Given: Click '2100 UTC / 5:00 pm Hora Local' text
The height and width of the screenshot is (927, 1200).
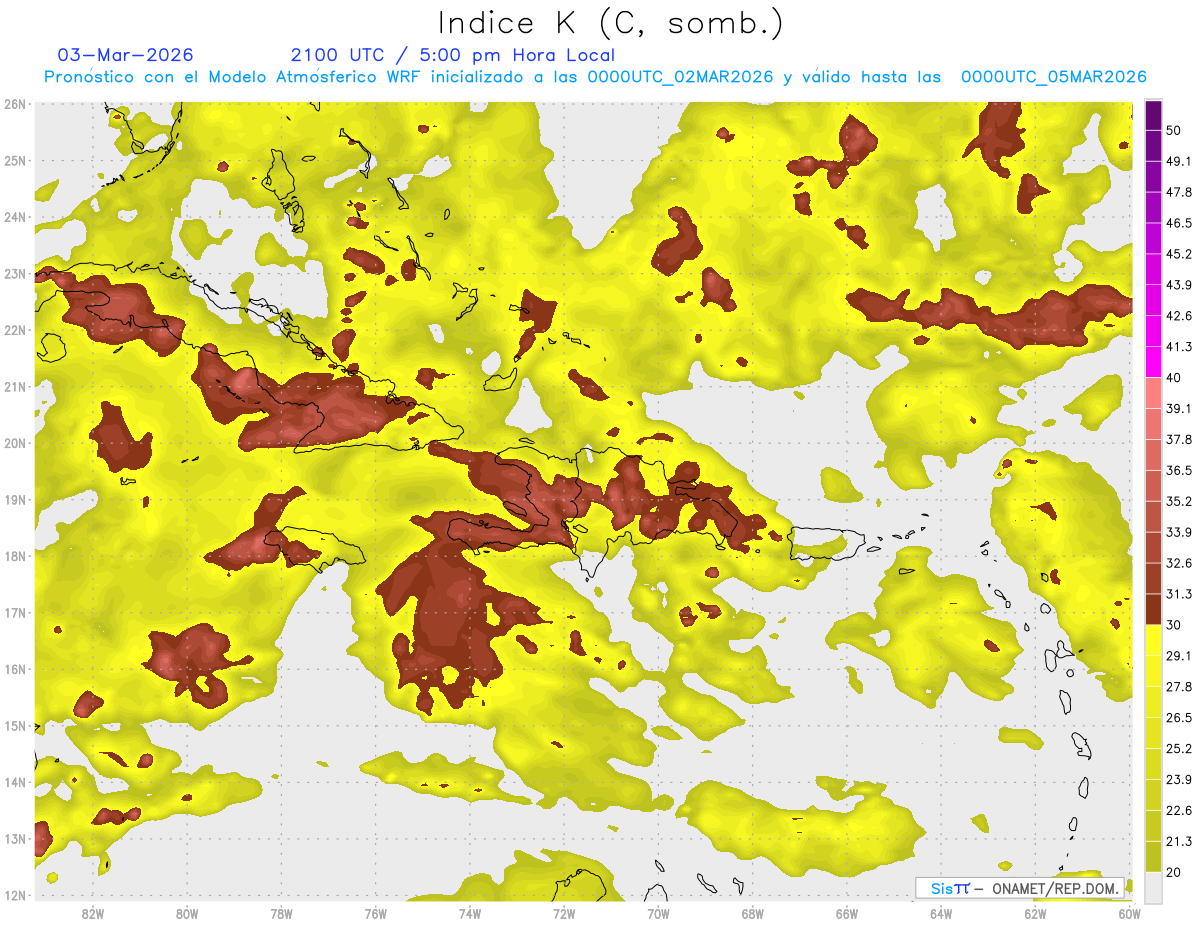Looking at the screenshot, I should [x=453, y=55].
